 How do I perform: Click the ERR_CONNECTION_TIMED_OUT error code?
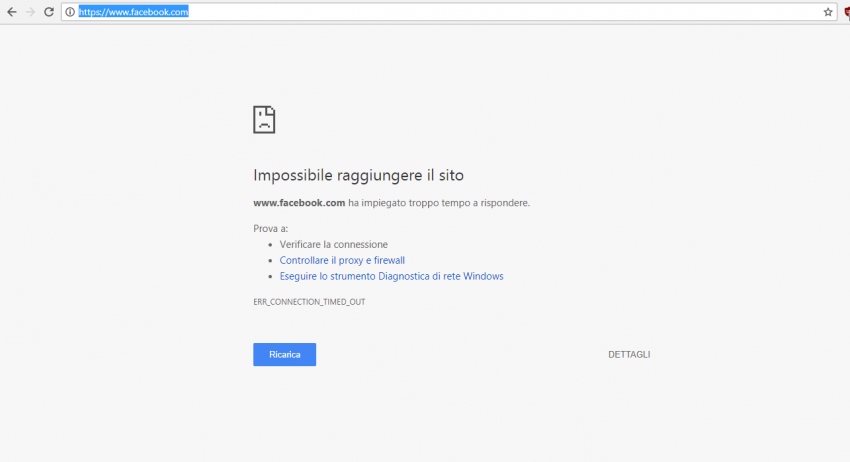pyautogui.click(x=309, y=302)
